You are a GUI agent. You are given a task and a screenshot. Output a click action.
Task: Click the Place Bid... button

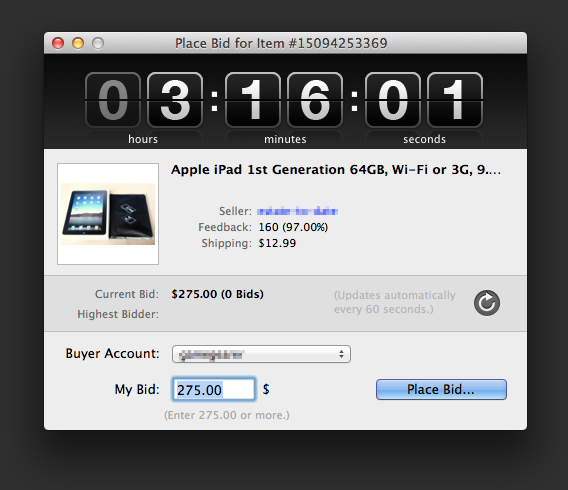(x=441, y=389)
